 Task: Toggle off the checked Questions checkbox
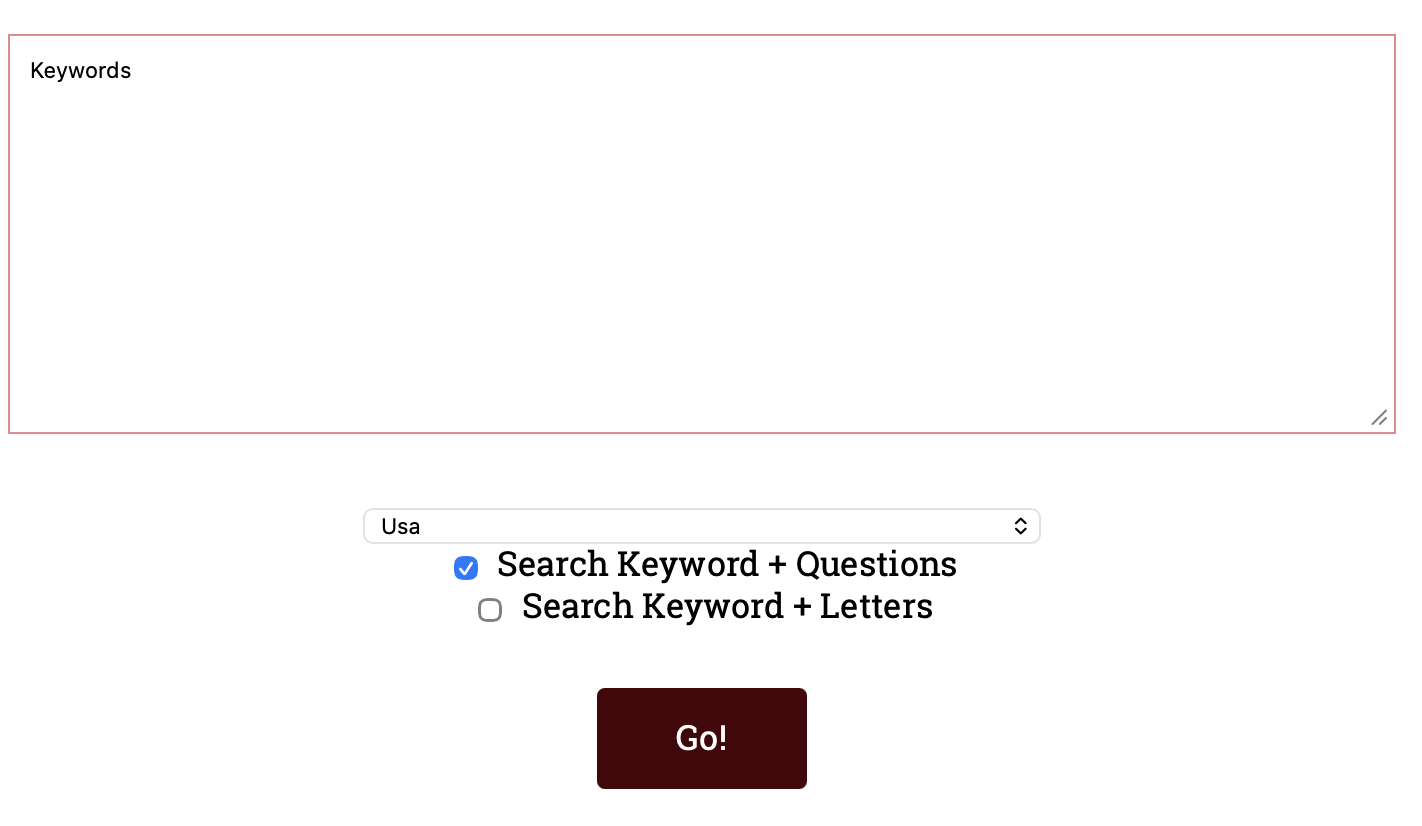point(466,568)
